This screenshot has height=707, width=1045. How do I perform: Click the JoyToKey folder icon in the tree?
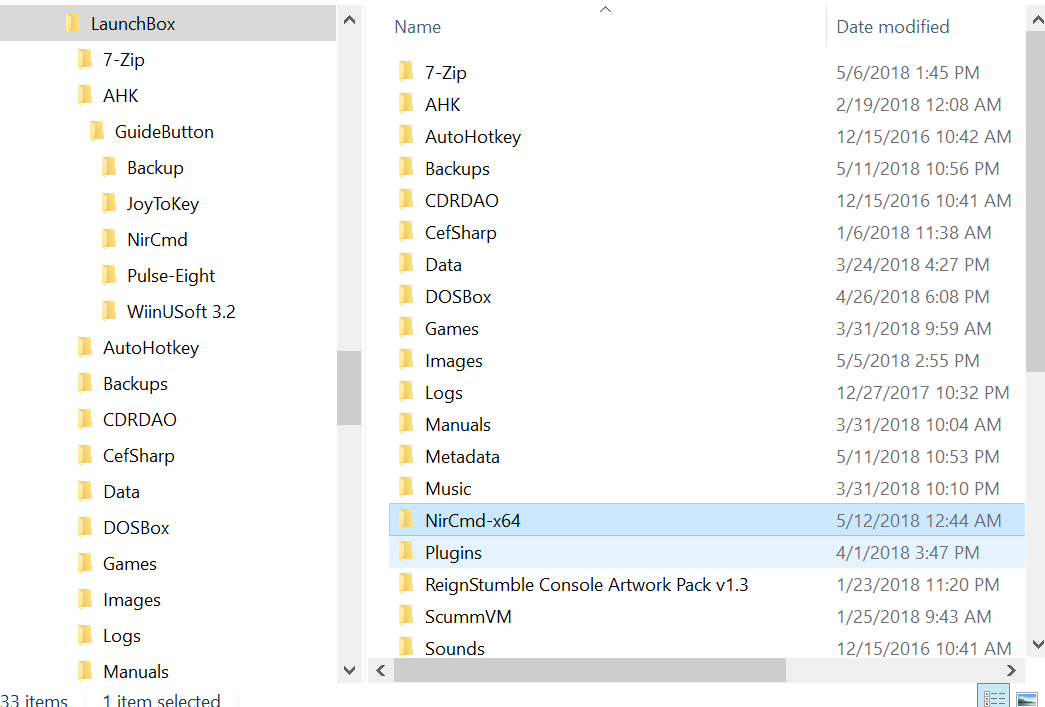tap(109, 204)
